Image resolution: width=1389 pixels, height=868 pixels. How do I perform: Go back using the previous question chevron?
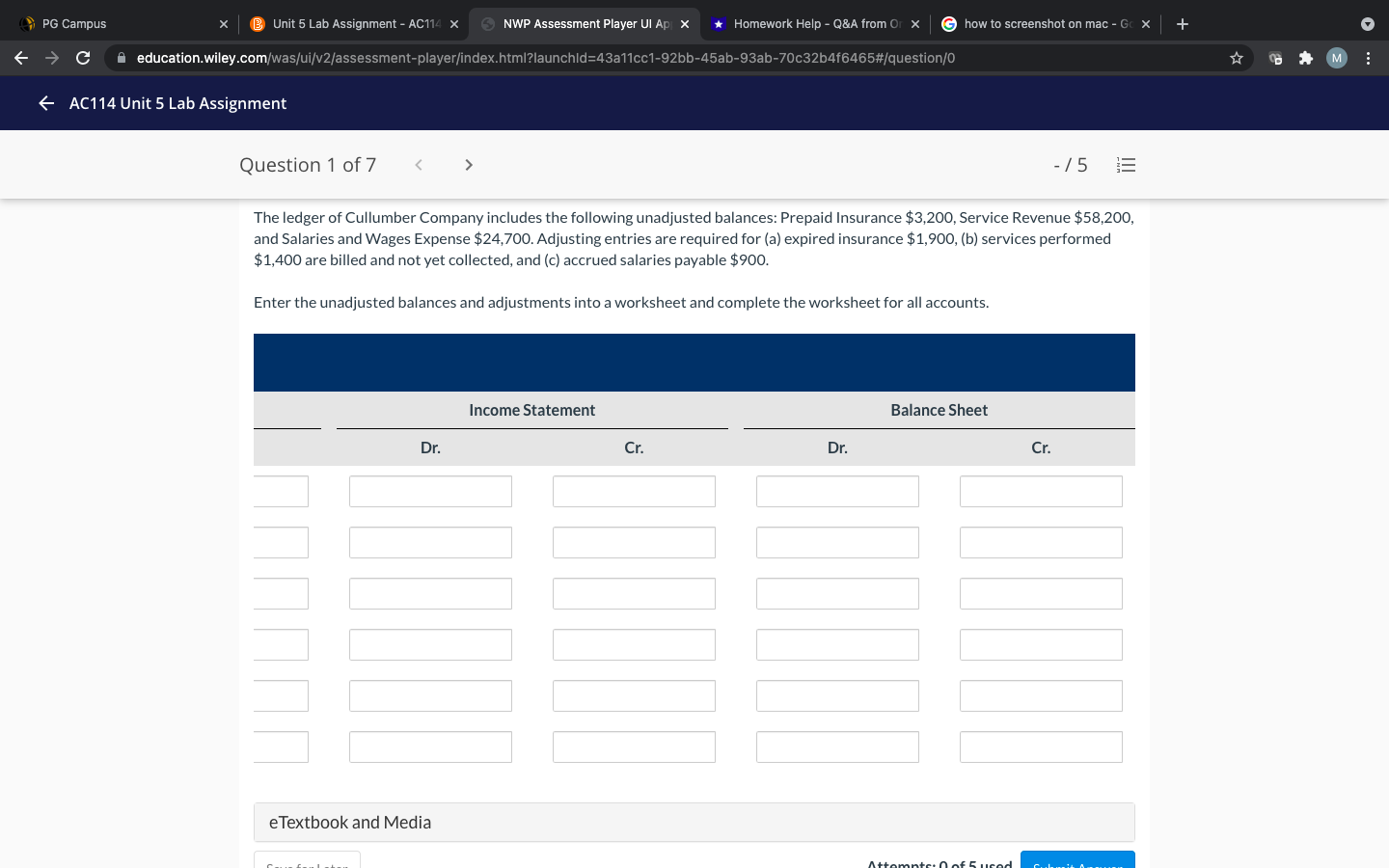[418, 164]
